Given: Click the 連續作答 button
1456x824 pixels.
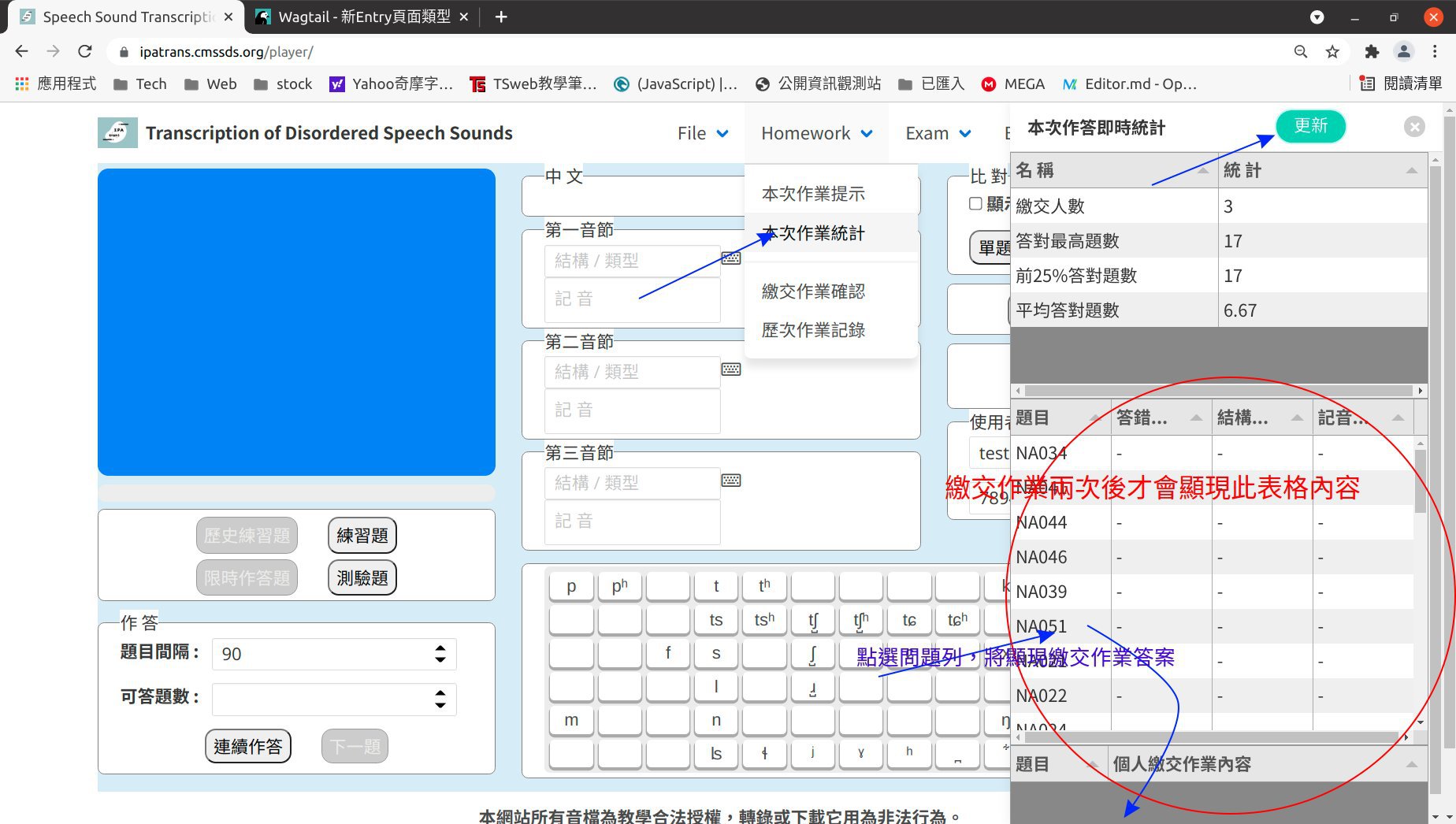Looking at the screenshot, I should pos(247,746).
